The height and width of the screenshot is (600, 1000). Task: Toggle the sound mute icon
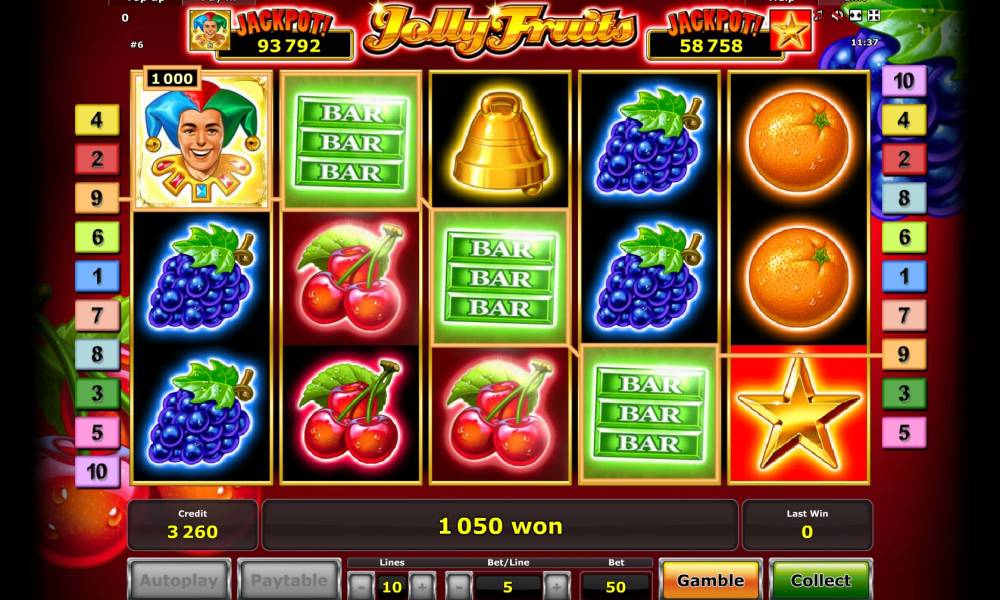837,15
